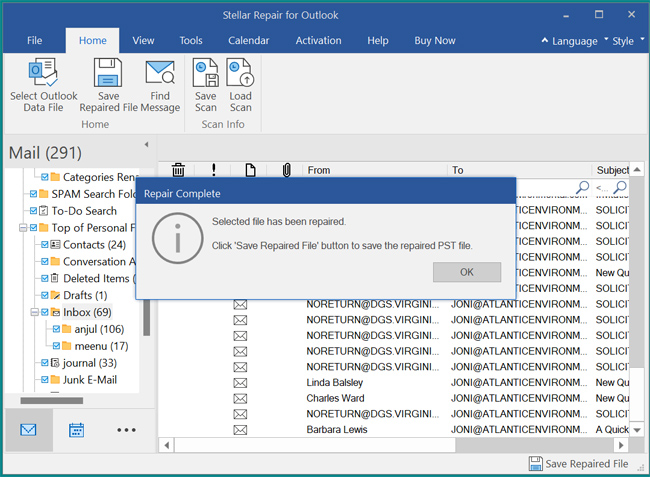The height and width of the screenshot is (477, 650).
Task: Open the Activation tab
Action: click(318, 41)
